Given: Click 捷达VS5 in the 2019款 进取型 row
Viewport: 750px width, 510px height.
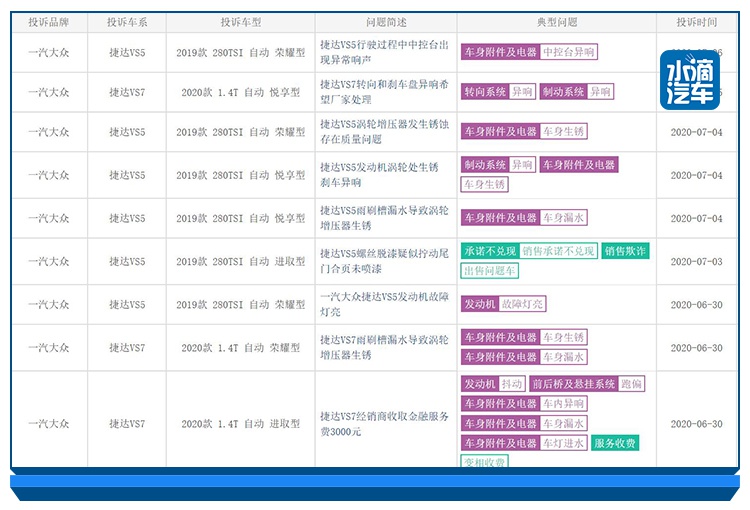Looking at the screenshot, I should 127,261.
